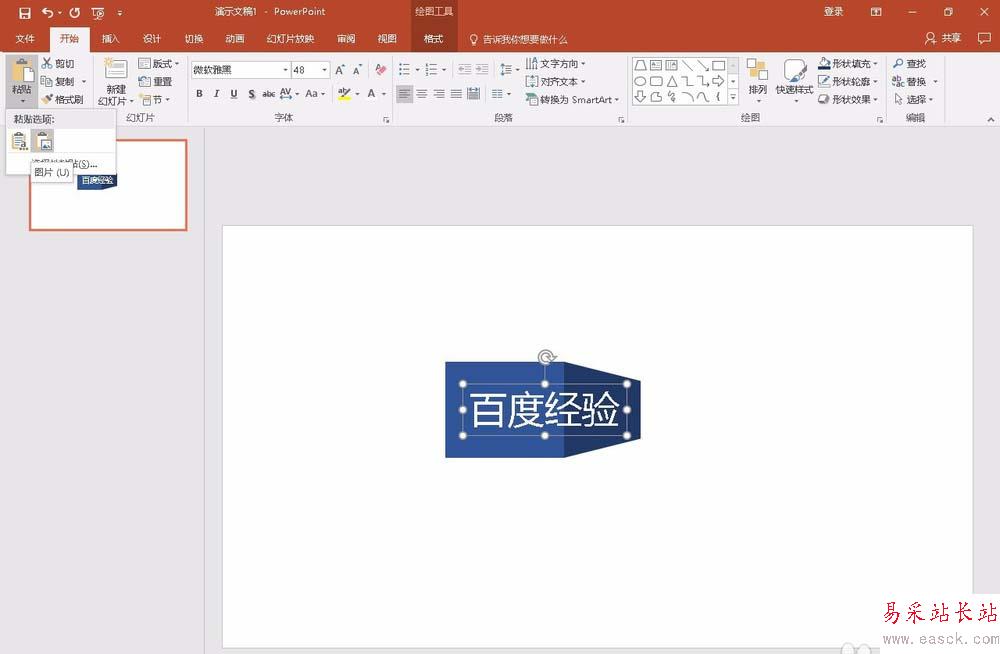Viewport: 1000px width, 654px height.
Task: Switch to the Animations (动画) tab
Action: 235,39
